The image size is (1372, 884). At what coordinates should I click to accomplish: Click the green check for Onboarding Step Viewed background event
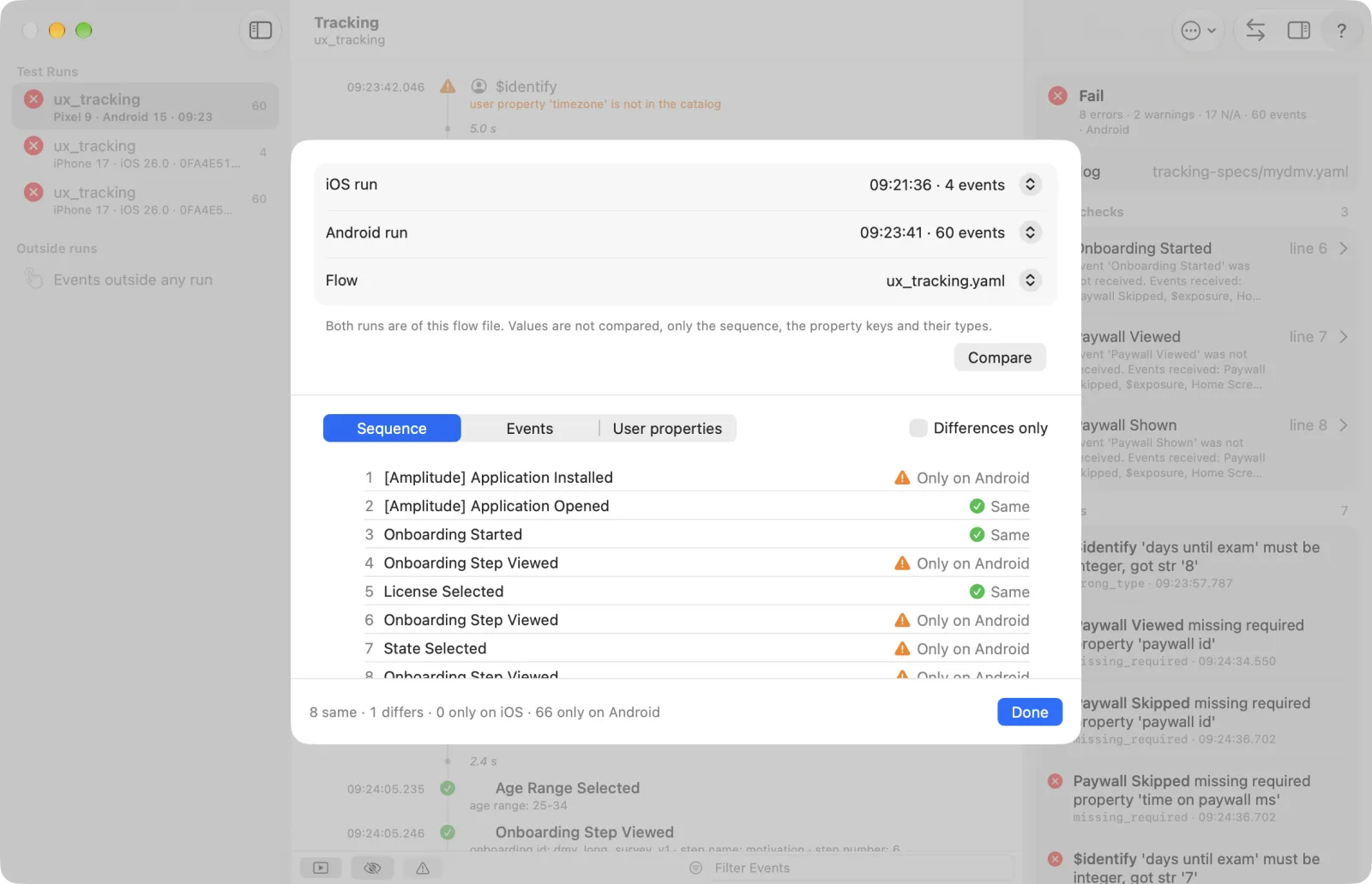point(448,833)
